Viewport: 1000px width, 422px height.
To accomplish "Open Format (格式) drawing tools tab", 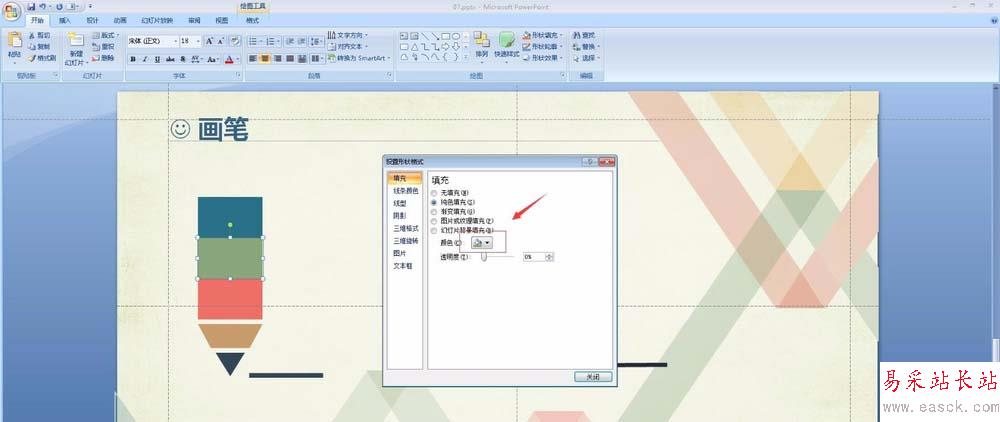I will [x=253, y=20].
